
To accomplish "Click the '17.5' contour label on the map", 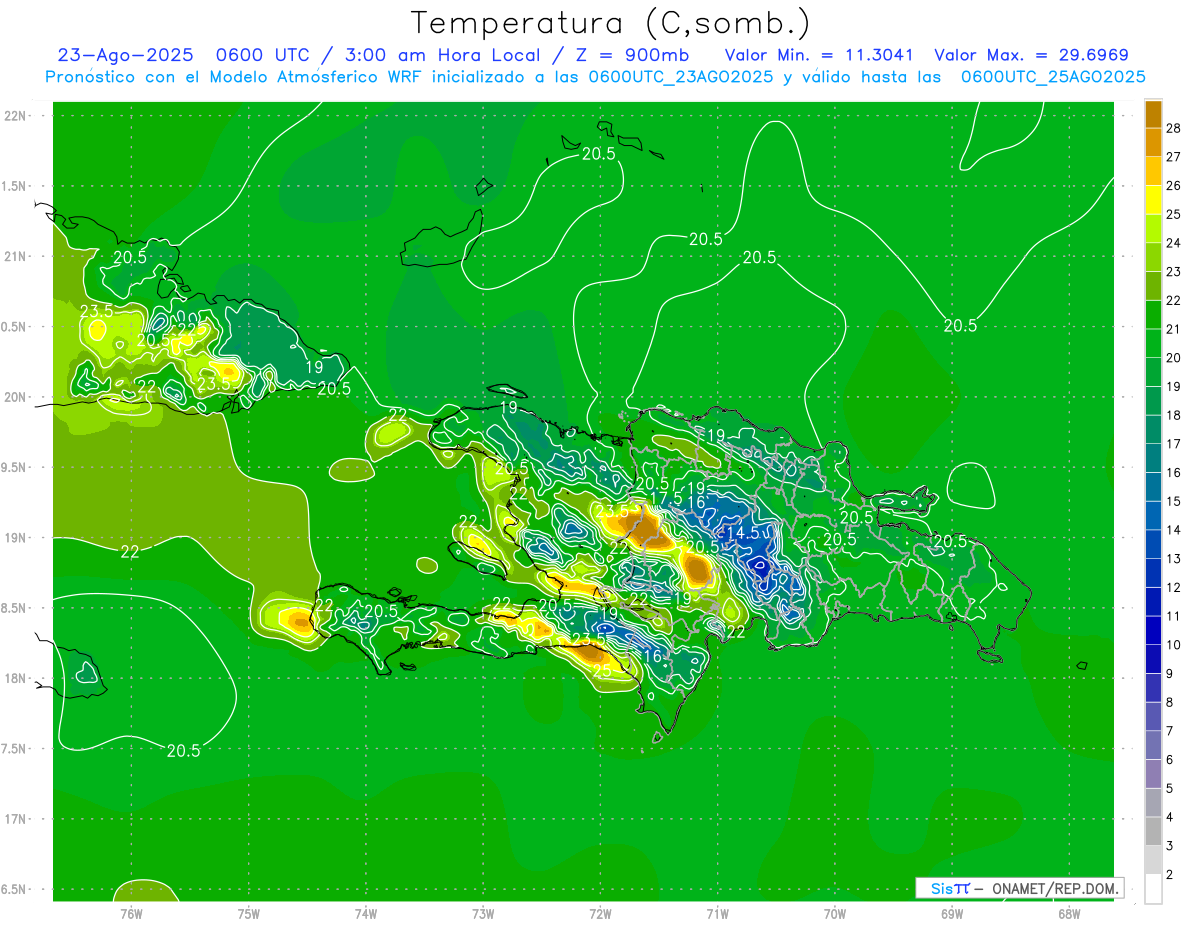I will point(666,498).
